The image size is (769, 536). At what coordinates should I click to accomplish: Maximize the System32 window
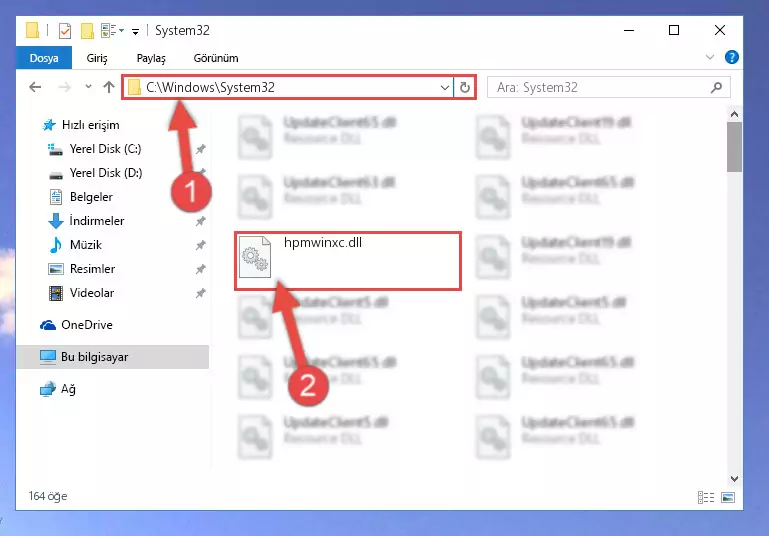click(674, 30)
